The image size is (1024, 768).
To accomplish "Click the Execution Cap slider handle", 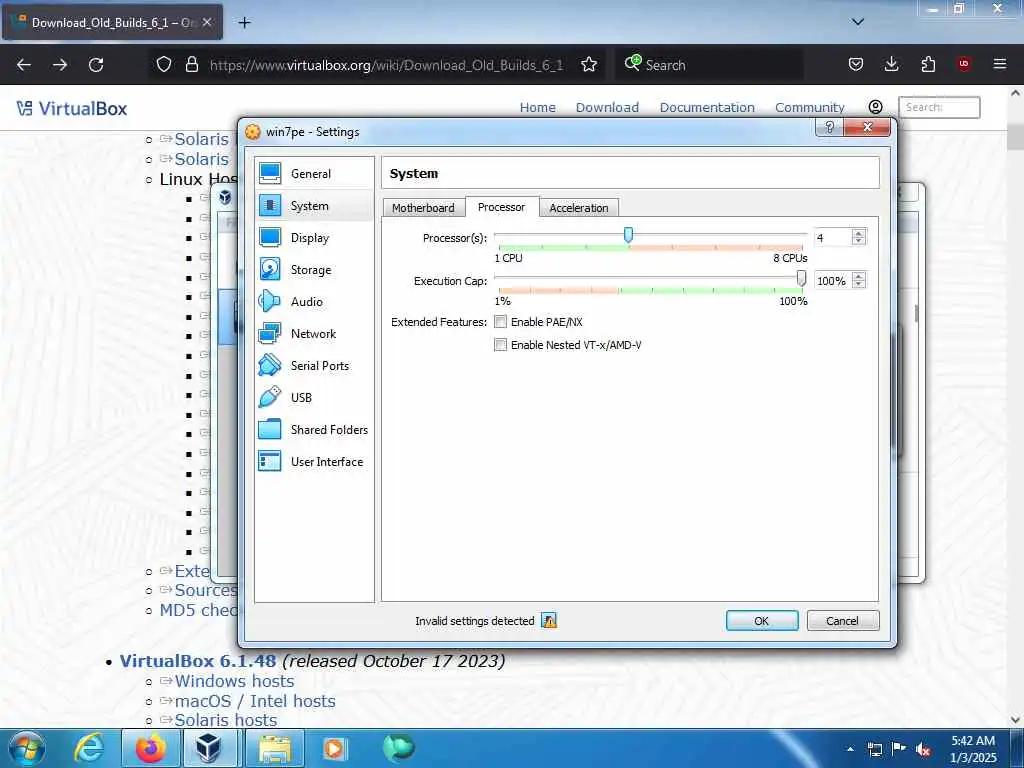I will click(801, 278).
